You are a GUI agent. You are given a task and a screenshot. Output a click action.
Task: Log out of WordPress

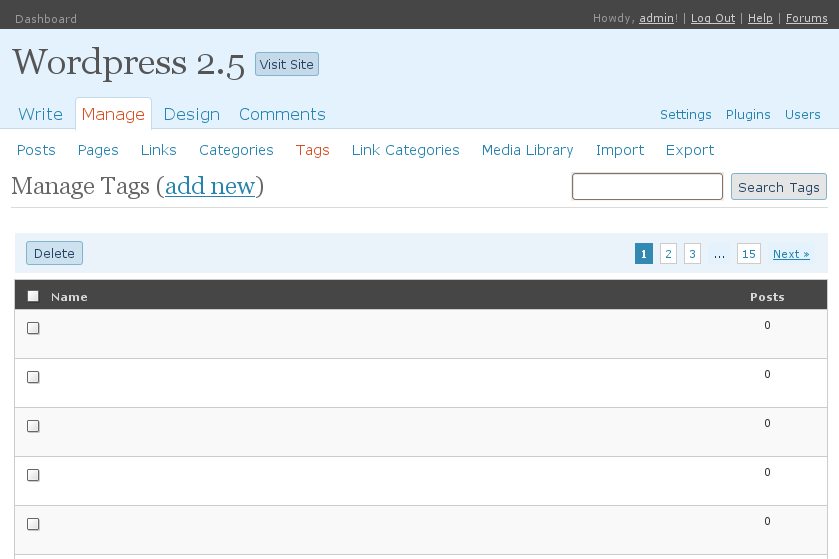click(713, 18)
